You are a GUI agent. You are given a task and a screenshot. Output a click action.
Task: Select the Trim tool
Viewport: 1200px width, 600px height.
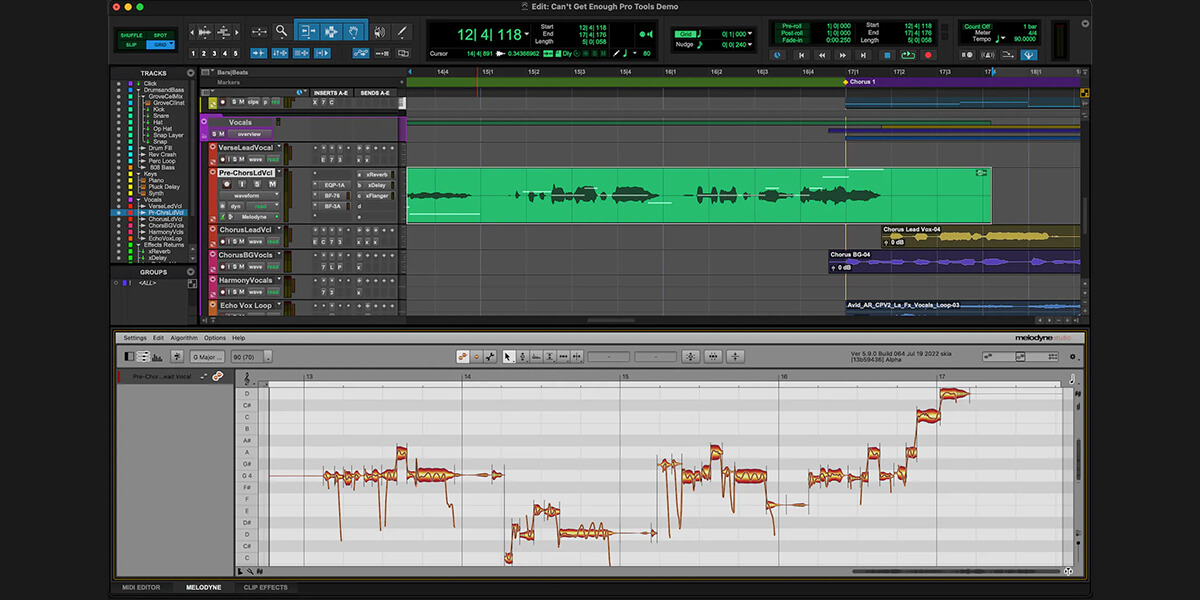pos(308,31)
